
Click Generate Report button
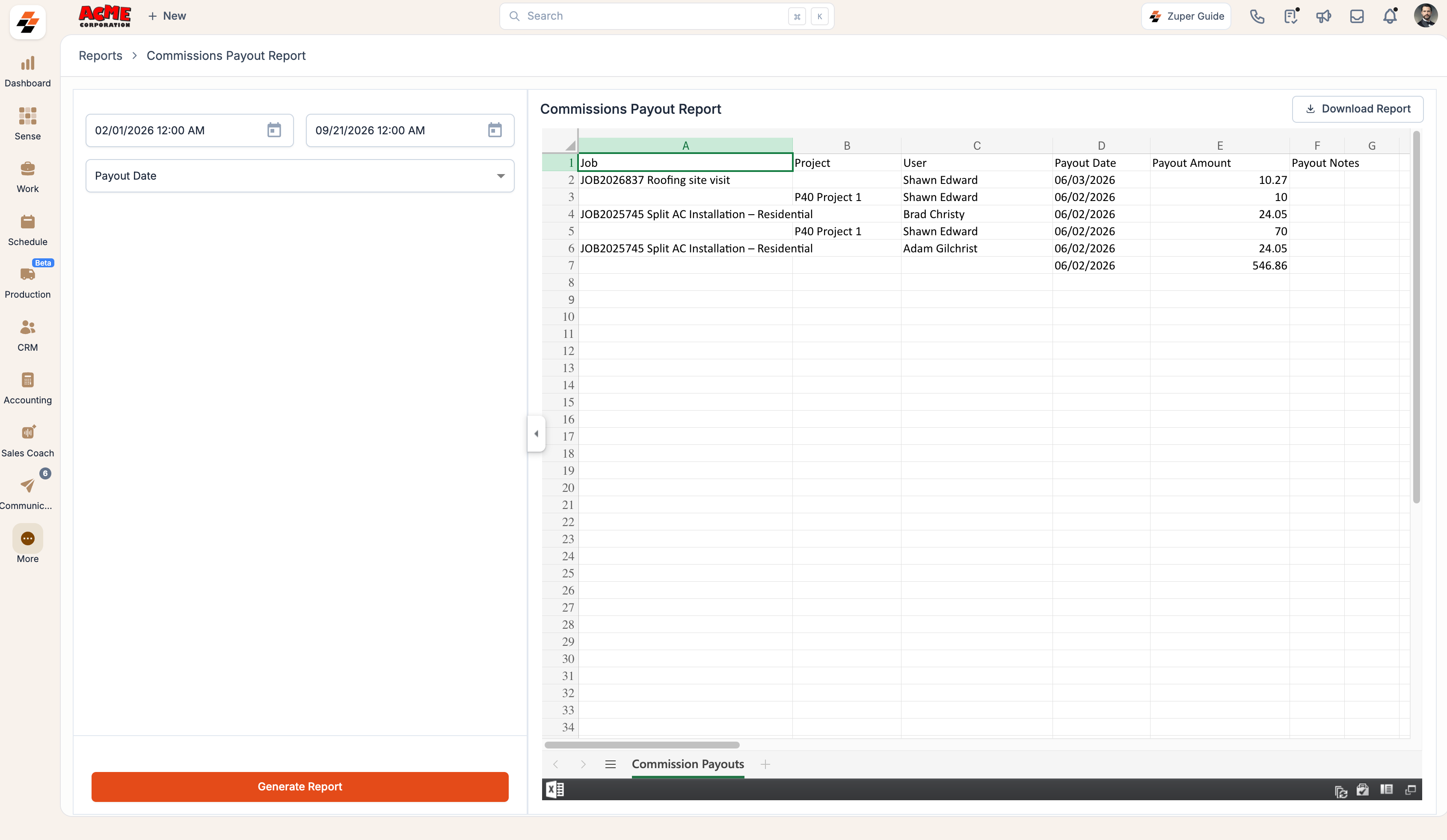[300, 787]
